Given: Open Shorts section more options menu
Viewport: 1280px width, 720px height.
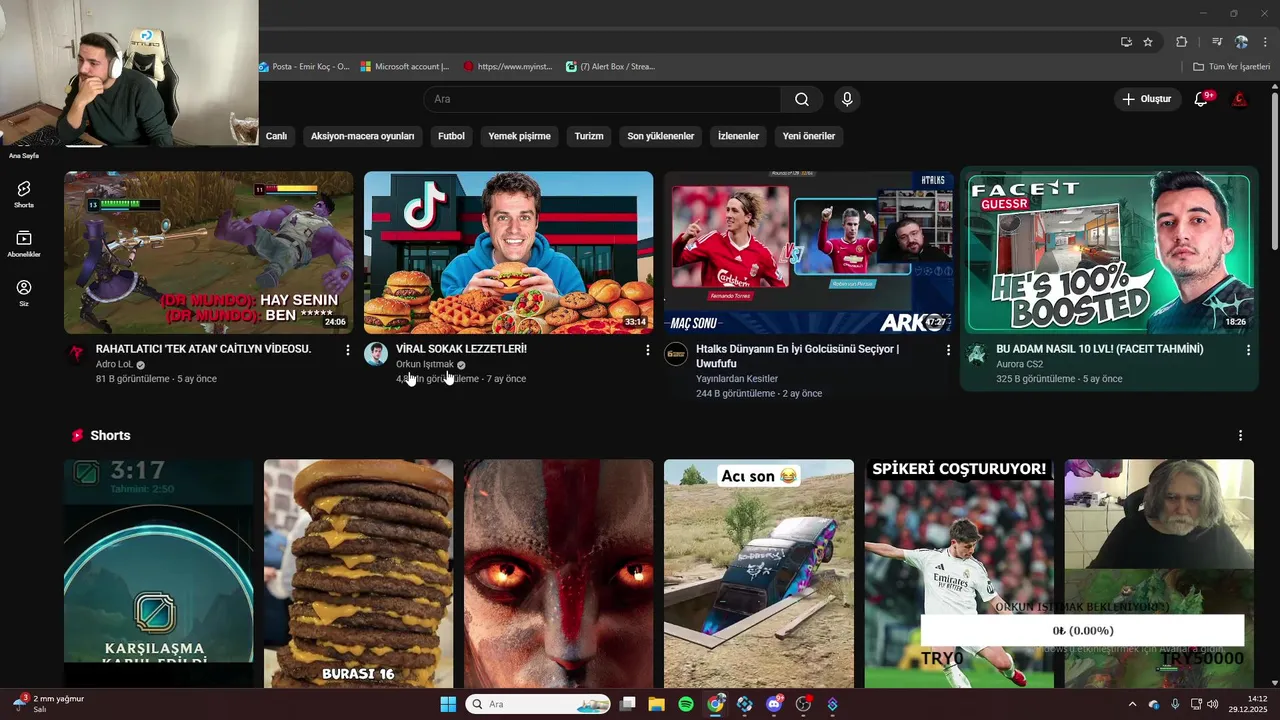Looking at the screenshot, I should tap(1240, 436).
